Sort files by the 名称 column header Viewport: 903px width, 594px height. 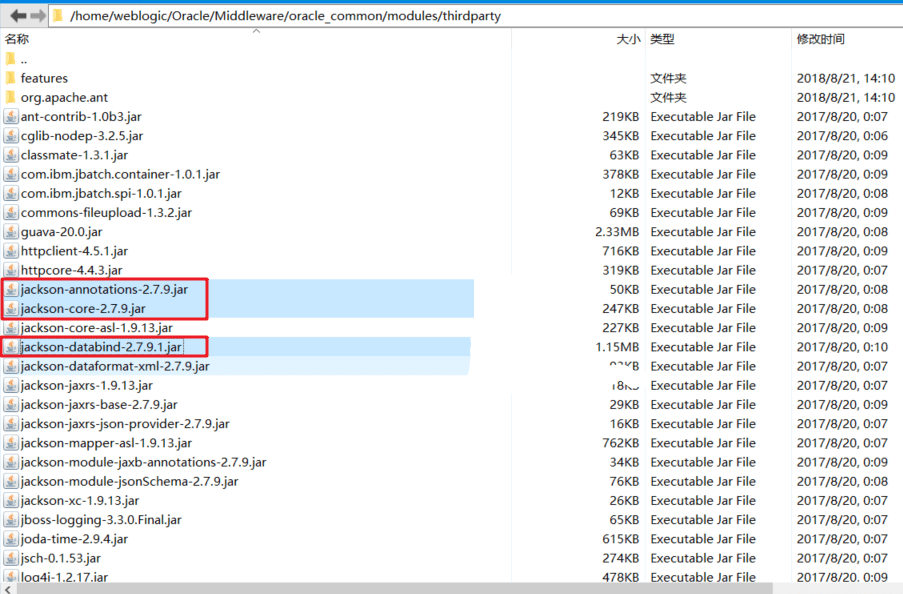[17, 39]
